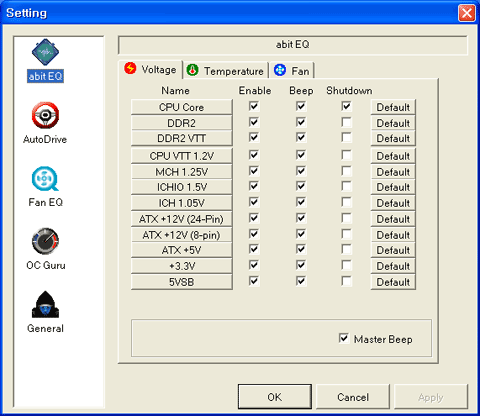Click Default button for +3.3V

point(393,266)
